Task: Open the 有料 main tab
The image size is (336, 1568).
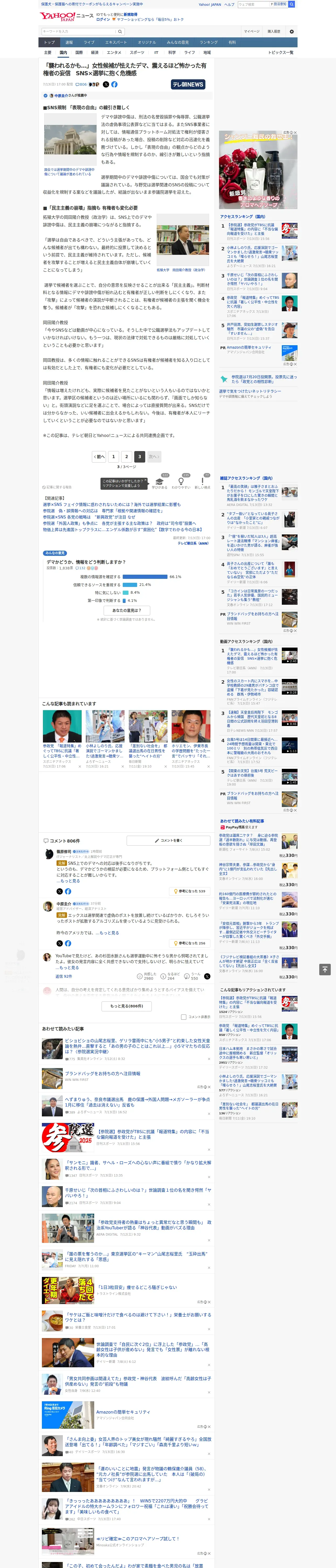Action: pos(232,43)
